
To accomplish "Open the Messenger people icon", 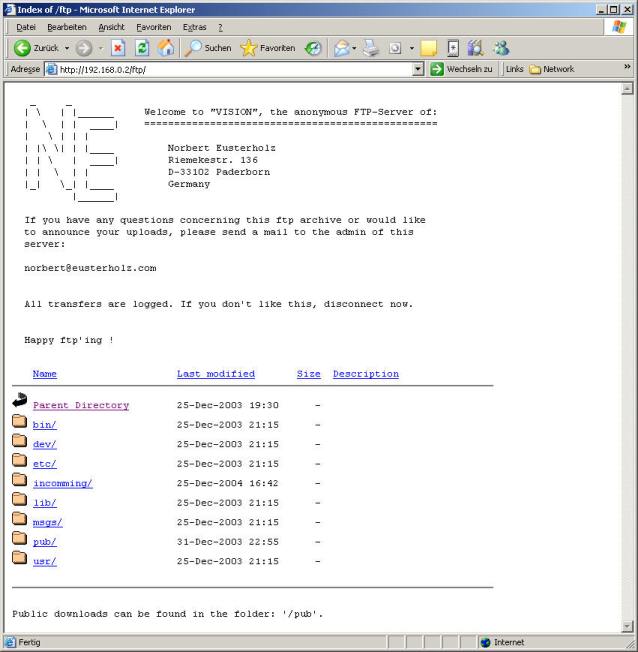I will tap(501, 48).
